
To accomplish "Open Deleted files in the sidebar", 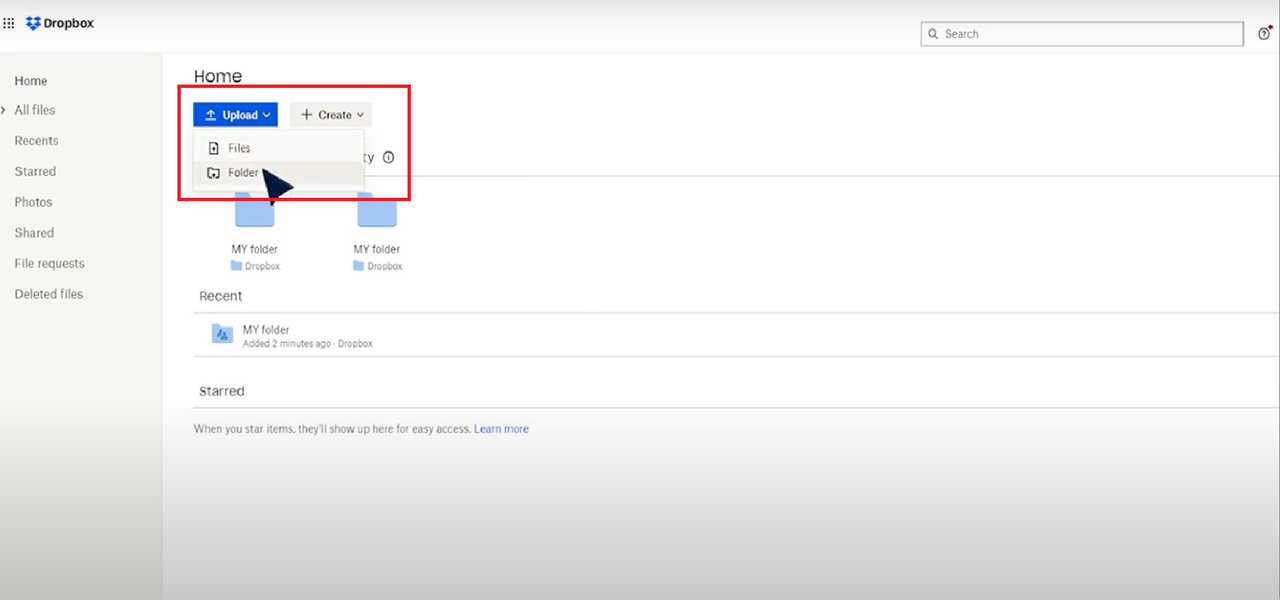I will point(49,294).
